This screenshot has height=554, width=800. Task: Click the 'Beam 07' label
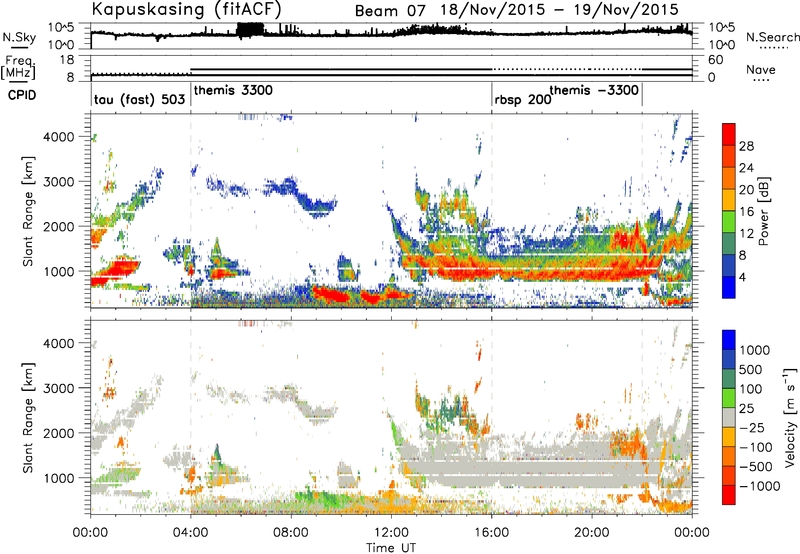390,11
